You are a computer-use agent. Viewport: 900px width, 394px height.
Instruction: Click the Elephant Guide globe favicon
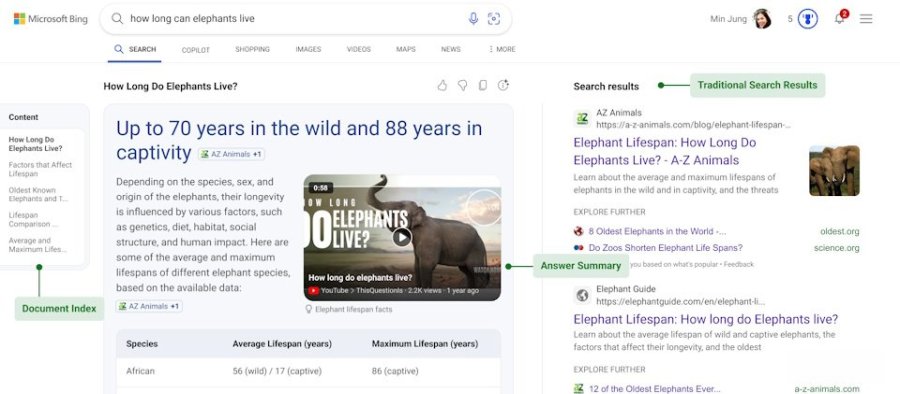coord(582,295)
